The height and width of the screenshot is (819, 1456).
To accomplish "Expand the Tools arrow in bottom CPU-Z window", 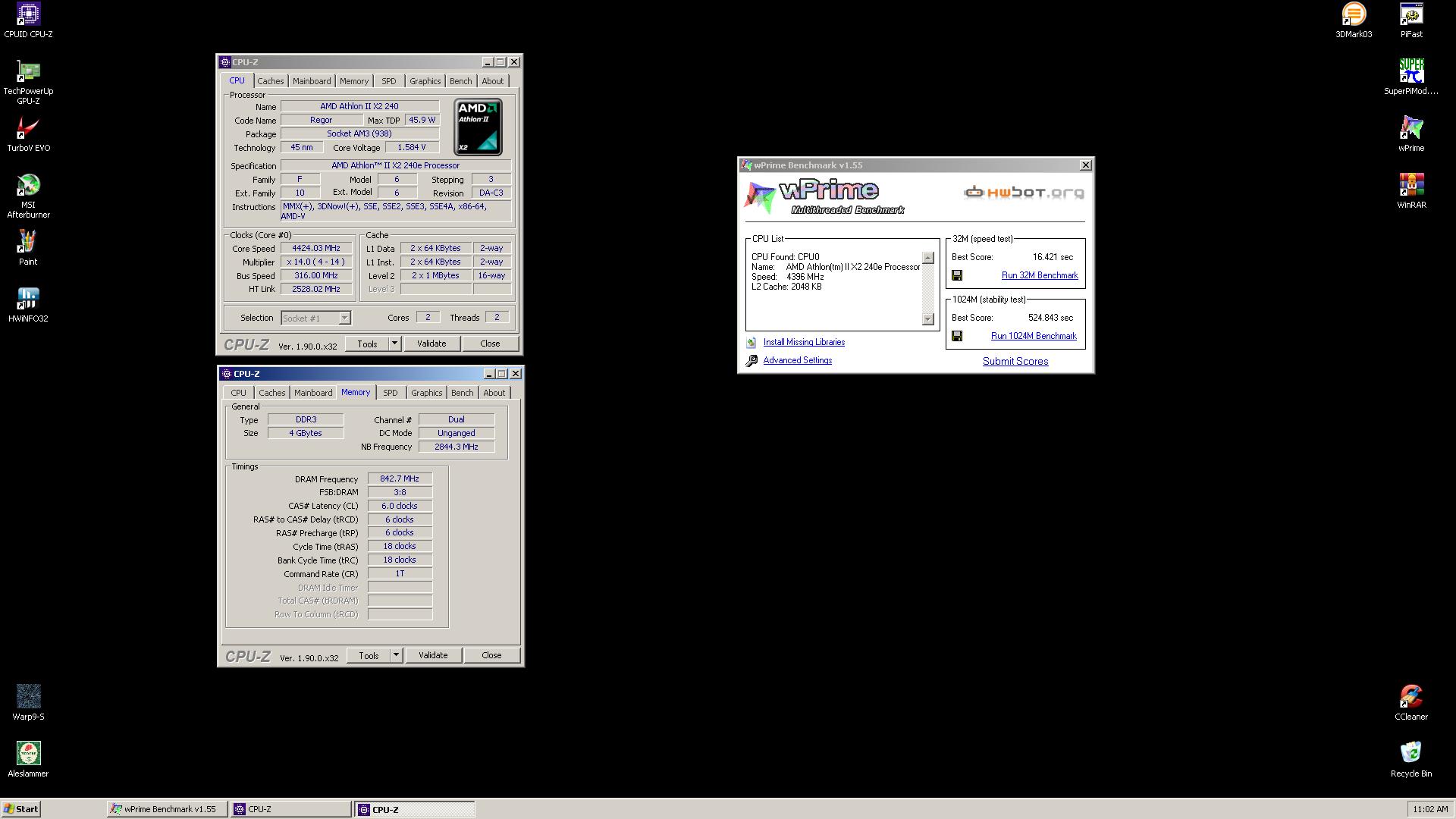I will click(x=396, y=655).
